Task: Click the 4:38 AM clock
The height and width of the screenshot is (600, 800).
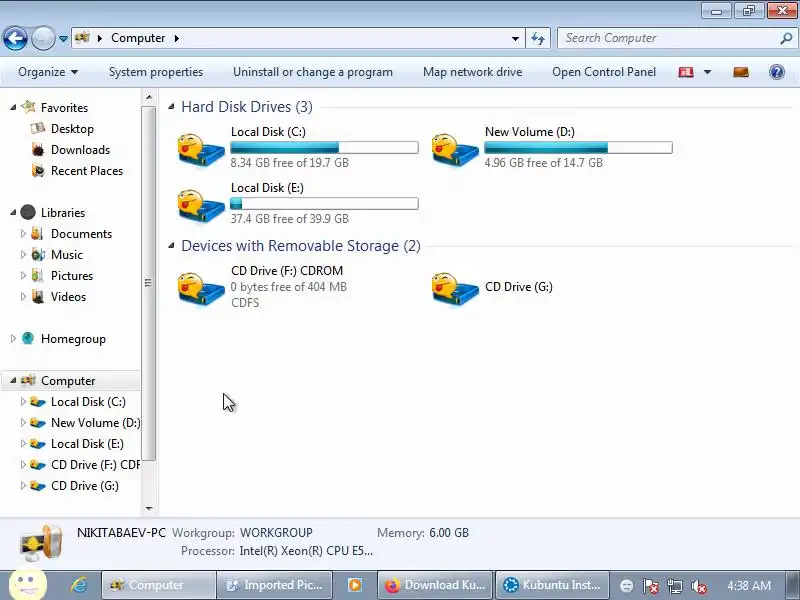Action: click(748, 586)
